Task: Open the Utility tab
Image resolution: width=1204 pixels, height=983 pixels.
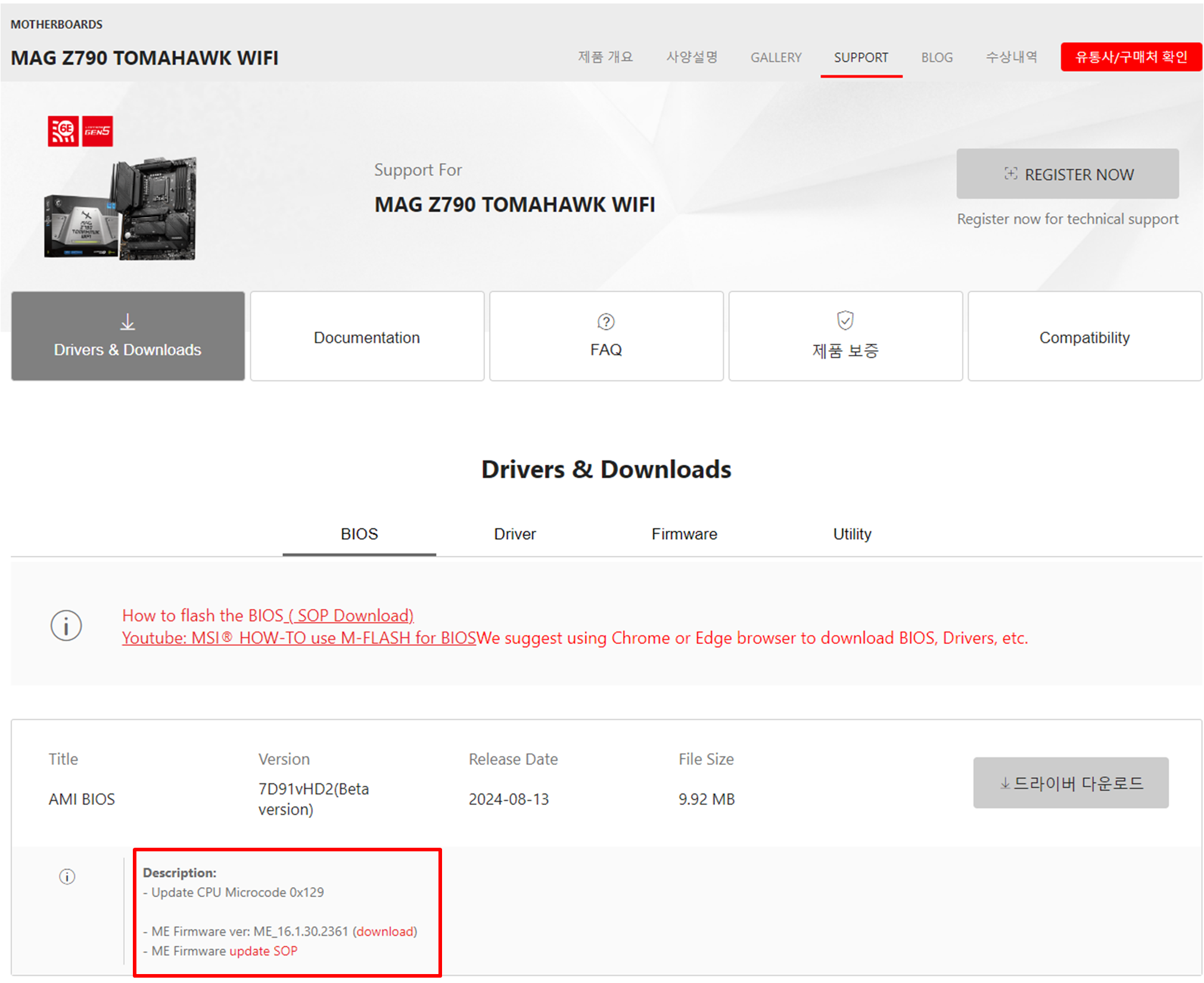Action: (x=852, y=534)
